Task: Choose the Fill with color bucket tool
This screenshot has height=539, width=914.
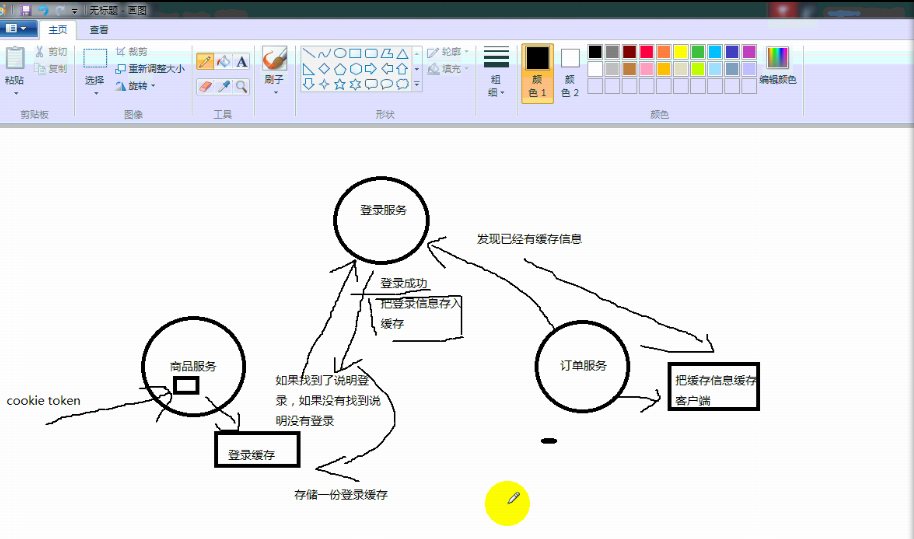Action: (x=224, y=61)
